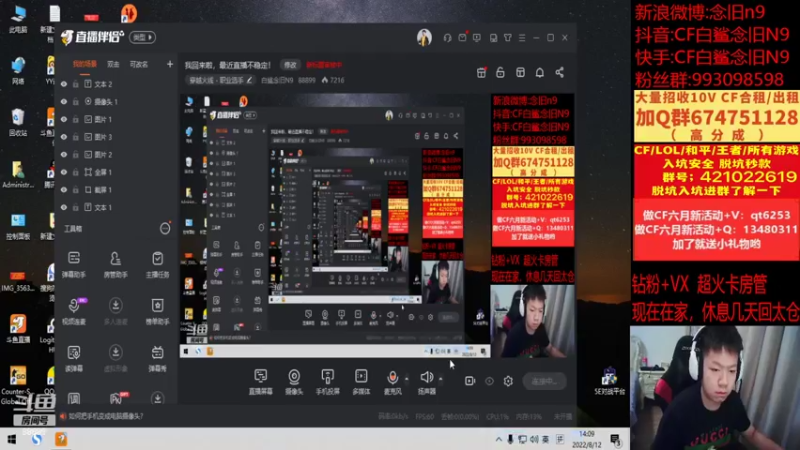This screenshot has height=450, width=800.
Task: Hide the 全屏 1 source
Action: tap(64, 172)
